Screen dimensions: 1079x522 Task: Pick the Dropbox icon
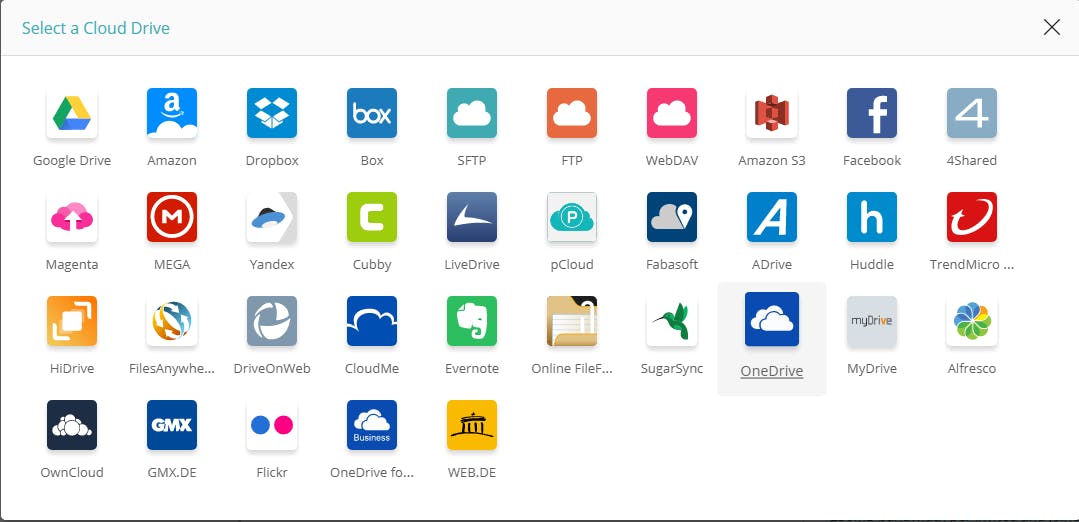(272, 113)
